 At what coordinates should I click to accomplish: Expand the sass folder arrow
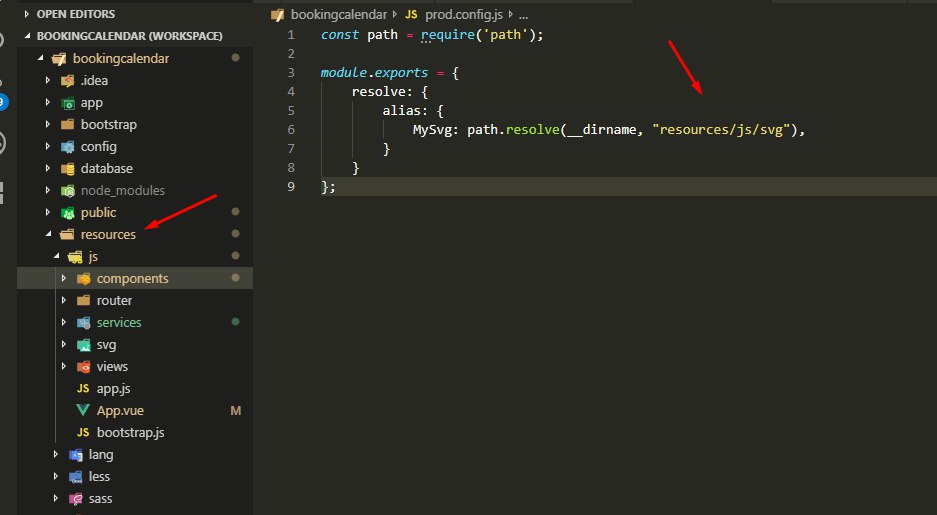(56, 499)
